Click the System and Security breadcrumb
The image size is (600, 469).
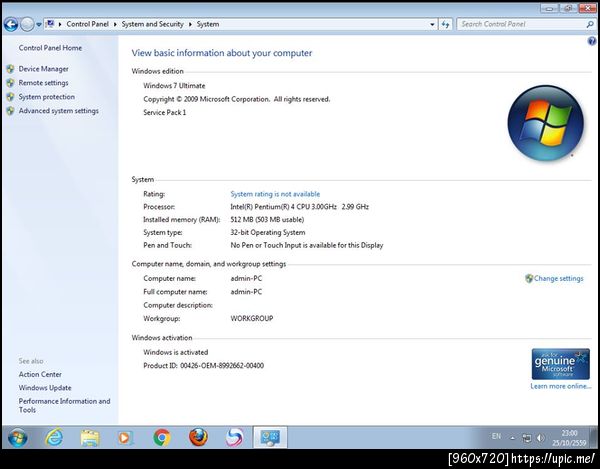click(x=153, y=24)
